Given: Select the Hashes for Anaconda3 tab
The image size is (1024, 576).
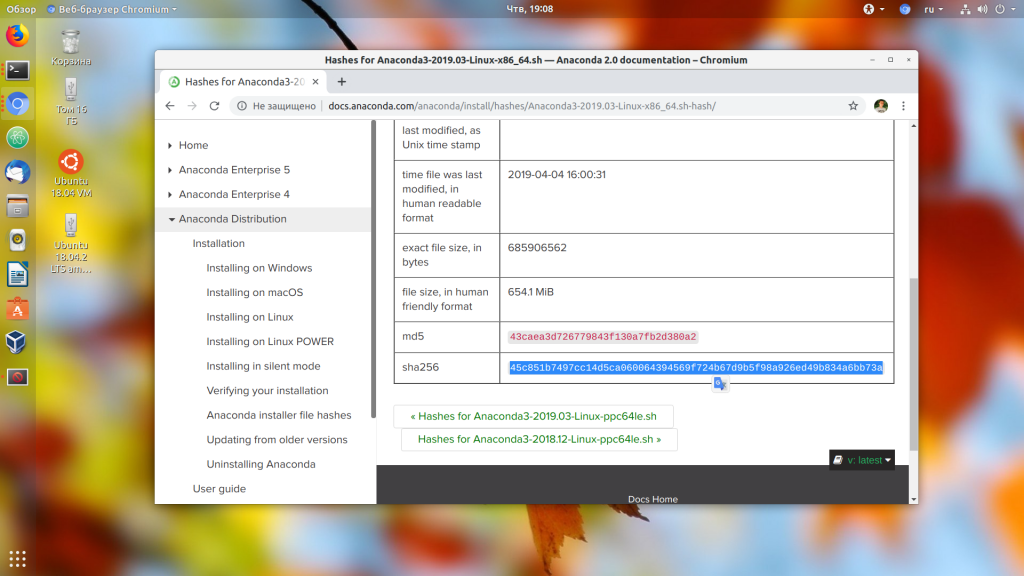Looking at the screenshot, I should 243,82.
